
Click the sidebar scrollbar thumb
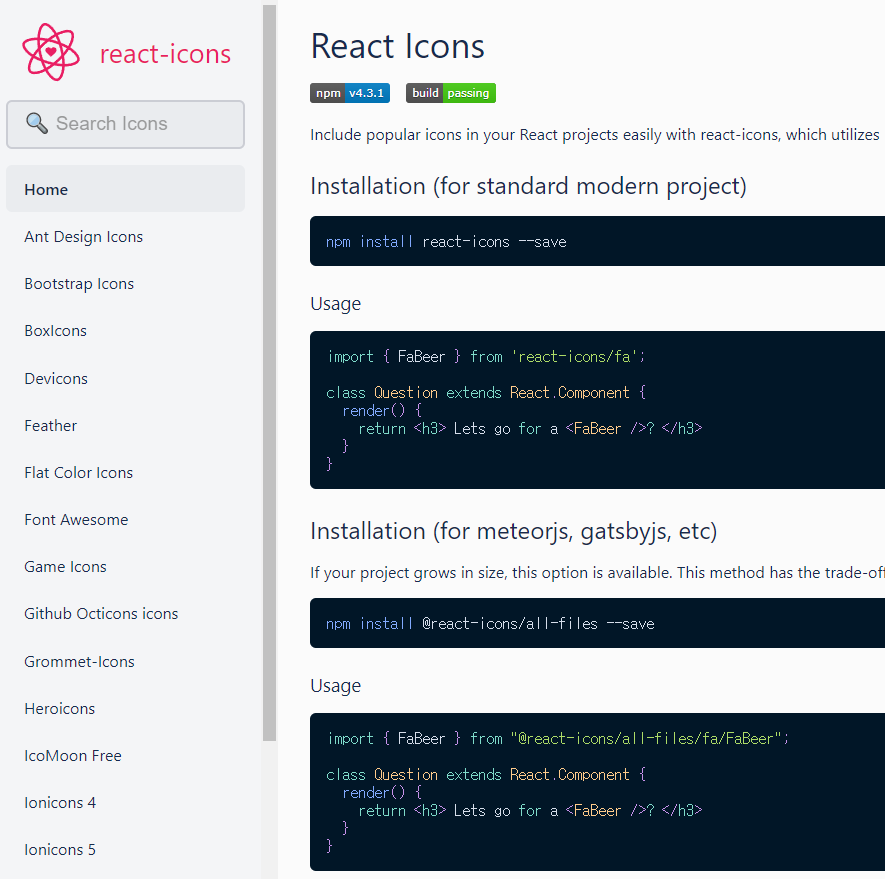(268, 370)
